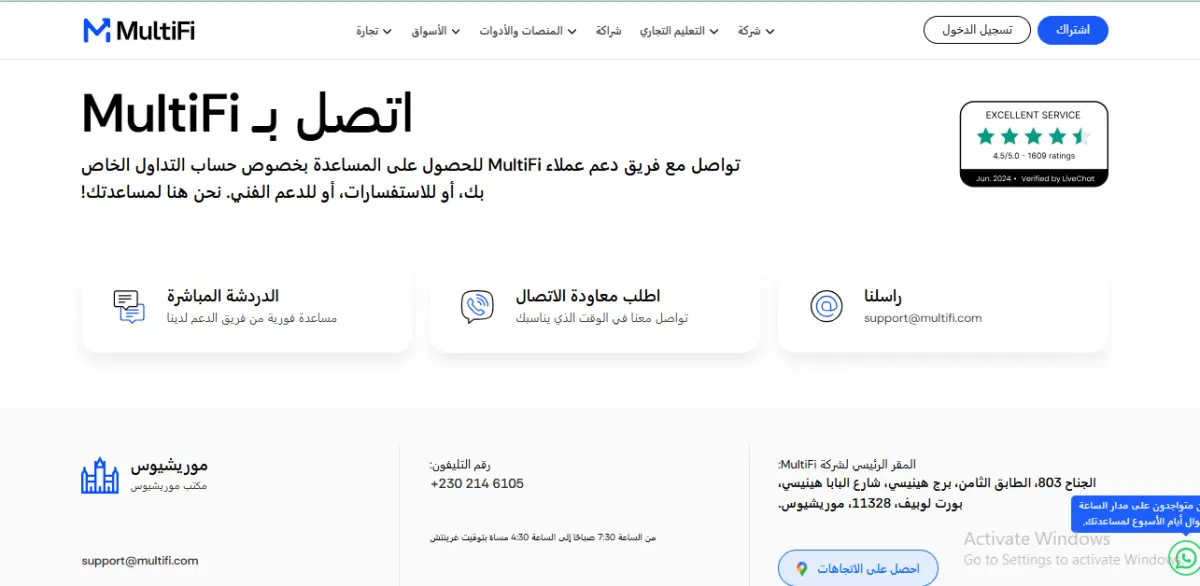The width and height of the screenshot is (1200, 586).
Task: Click the Mauritius office building icon
Action: click(100, 475)
